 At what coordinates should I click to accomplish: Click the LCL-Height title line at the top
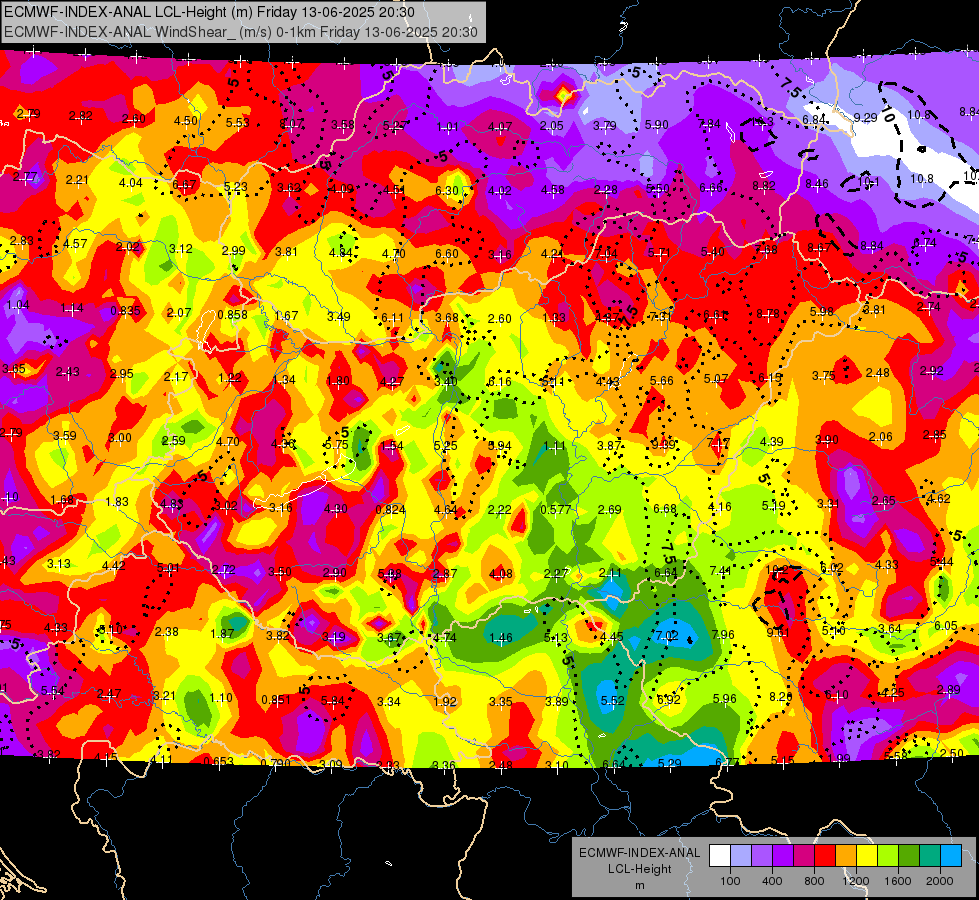point(209,12)
